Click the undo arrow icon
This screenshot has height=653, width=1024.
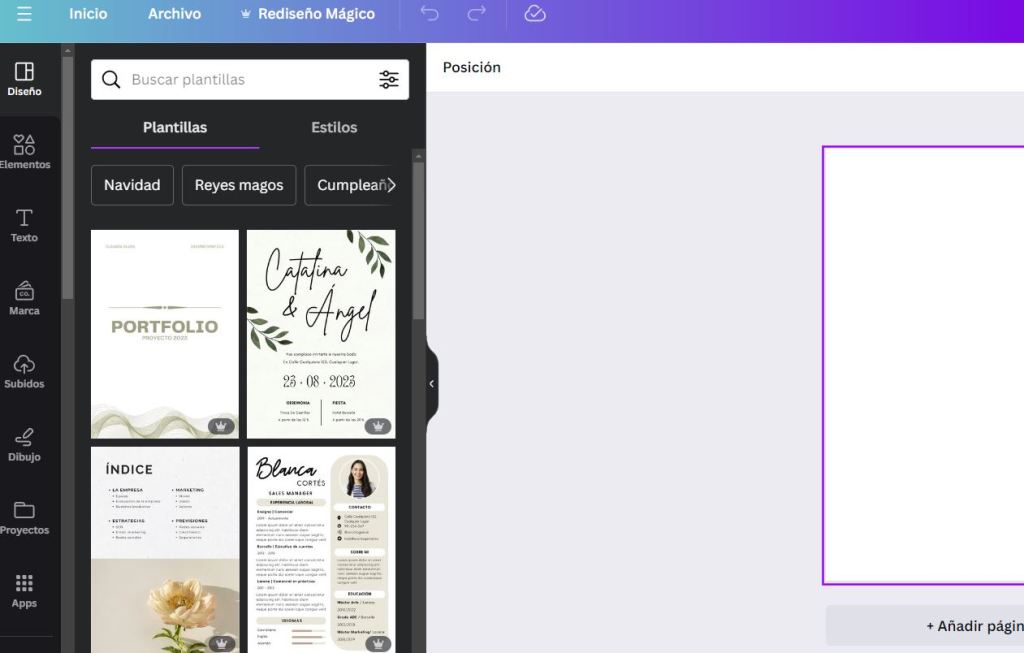(x=429, y=14)
